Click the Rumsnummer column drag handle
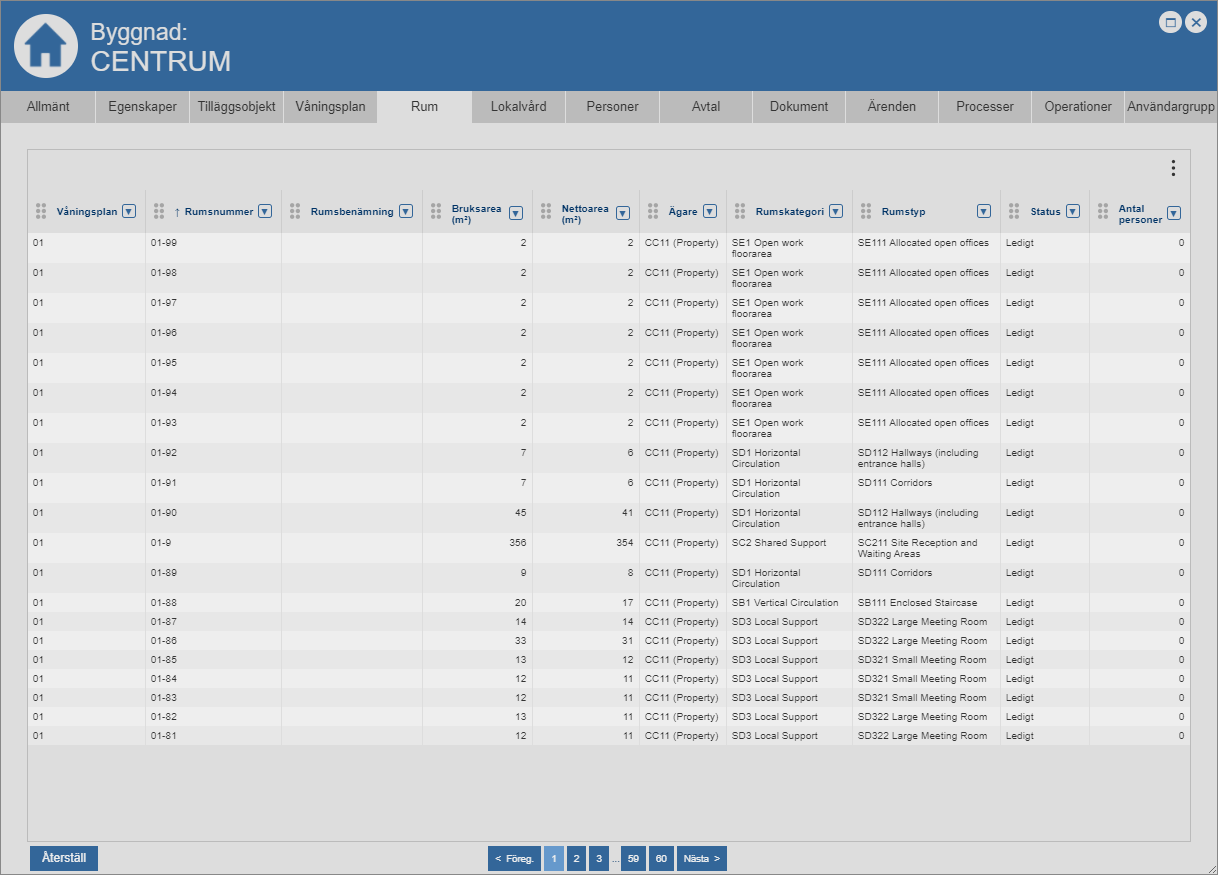 (159, 211)
